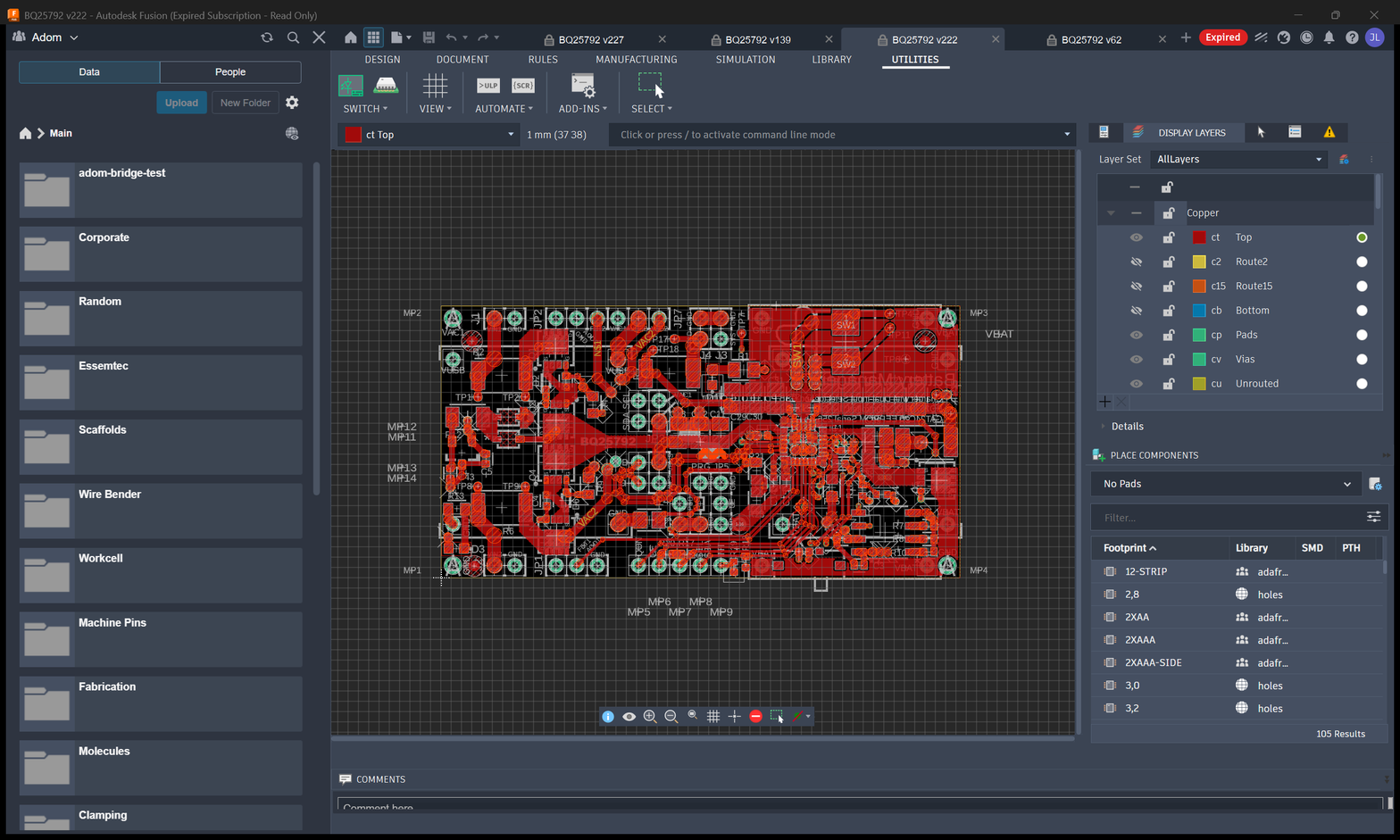Open the Add-Ins manager icon
This screenshot has height=840, width=1400.
click(x=583, y=86)
